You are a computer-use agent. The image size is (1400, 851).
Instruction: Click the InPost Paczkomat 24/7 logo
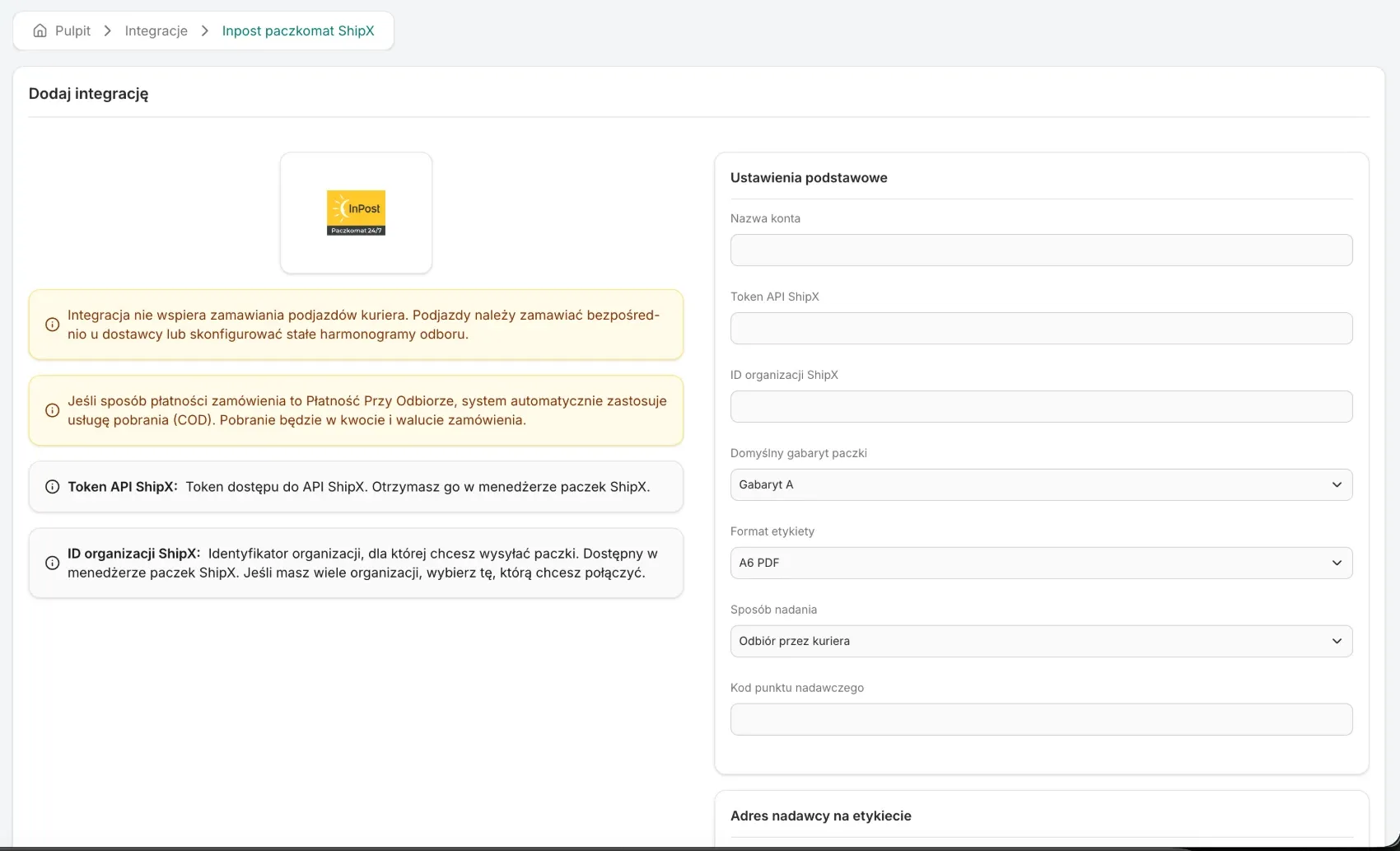(356, 213)
